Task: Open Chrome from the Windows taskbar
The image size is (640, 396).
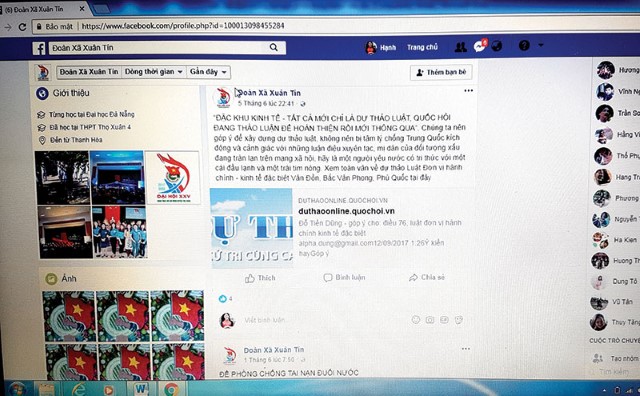Action: (x=171, y=389)
